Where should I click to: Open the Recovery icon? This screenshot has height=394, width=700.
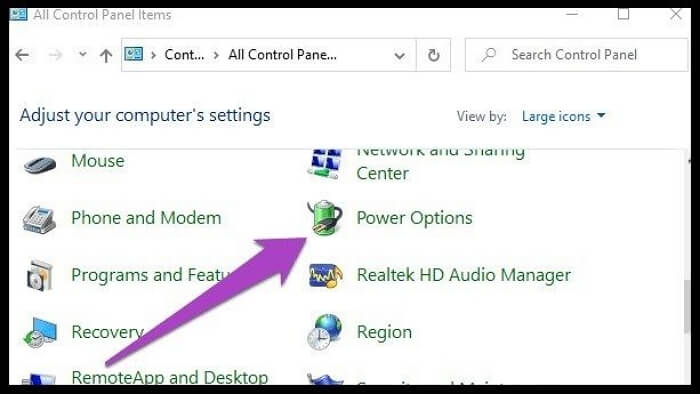point(40,332)
